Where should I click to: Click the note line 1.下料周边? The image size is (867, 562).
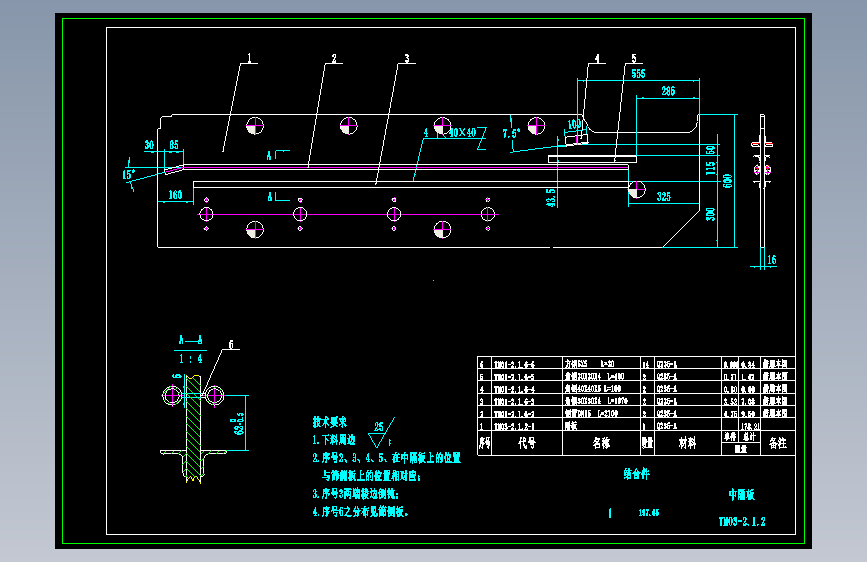pyautogui.click(x=334, y=440)
